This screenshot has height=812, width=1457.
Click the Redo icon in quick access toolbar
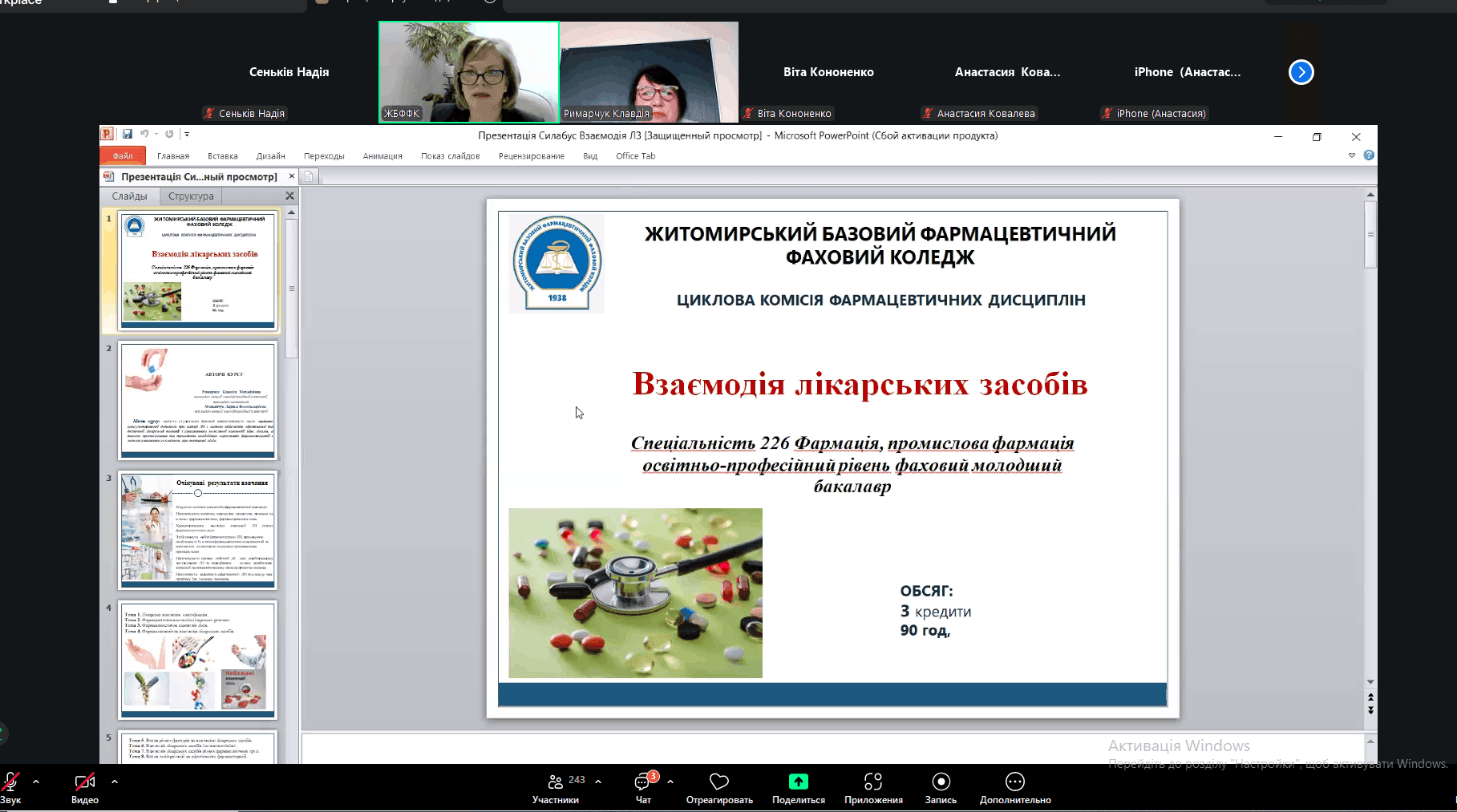[169, 134]
